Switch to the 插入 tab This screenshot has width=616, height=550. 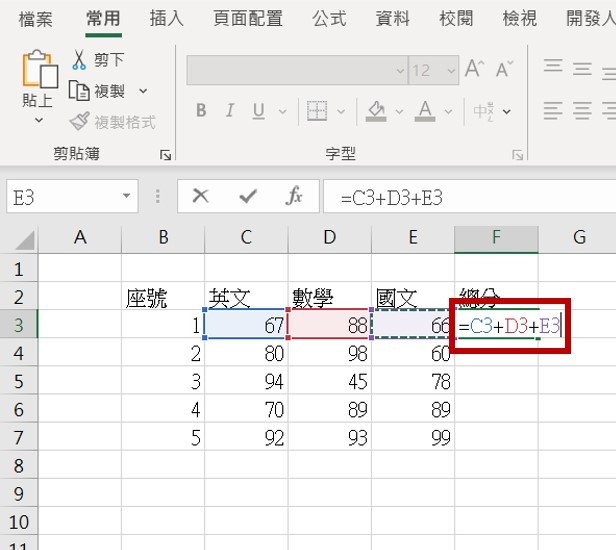(167, 18)
